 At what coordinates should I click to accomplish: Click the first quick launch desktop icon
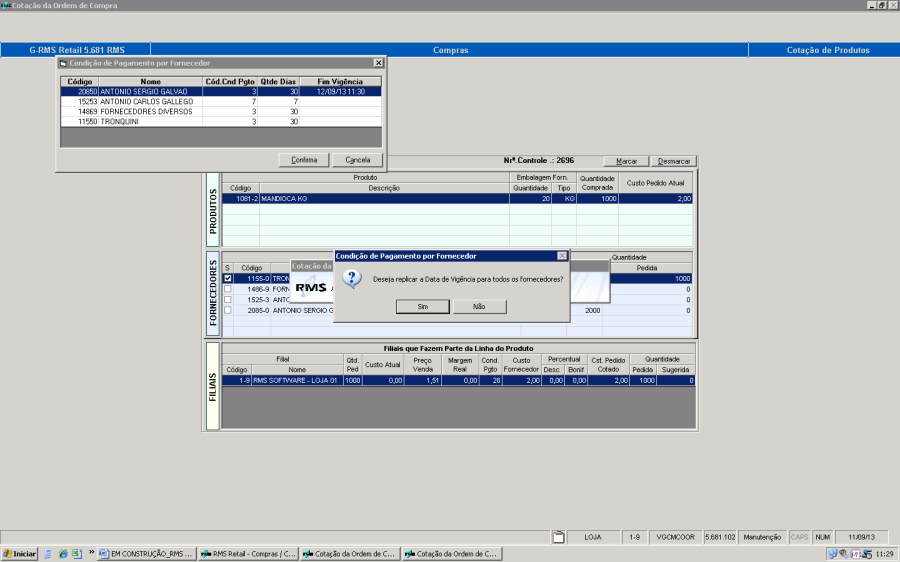pyautogui.click(x=48, y=554)
